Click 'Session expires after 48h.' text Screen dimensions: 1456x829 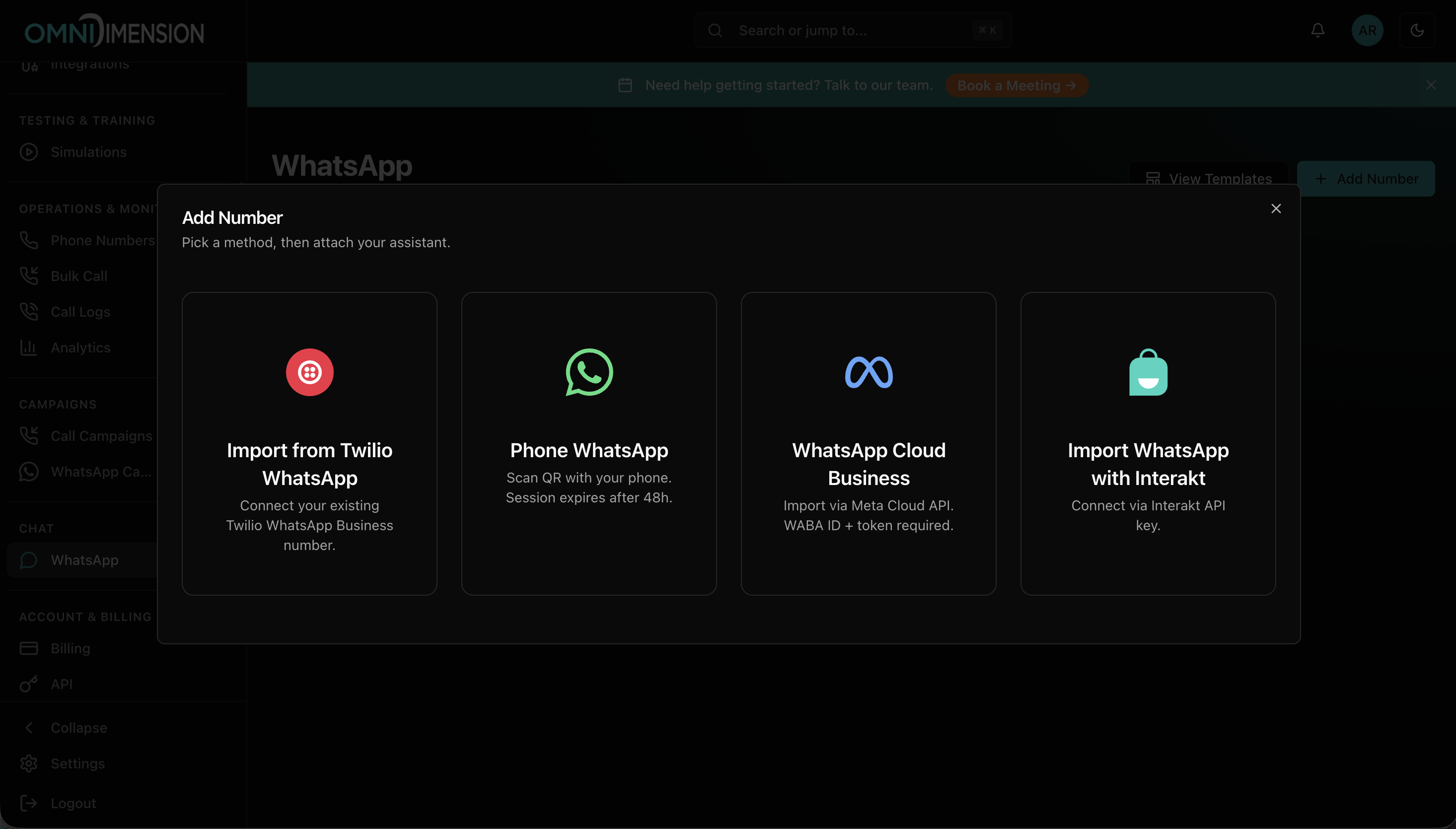coord(589,498)
